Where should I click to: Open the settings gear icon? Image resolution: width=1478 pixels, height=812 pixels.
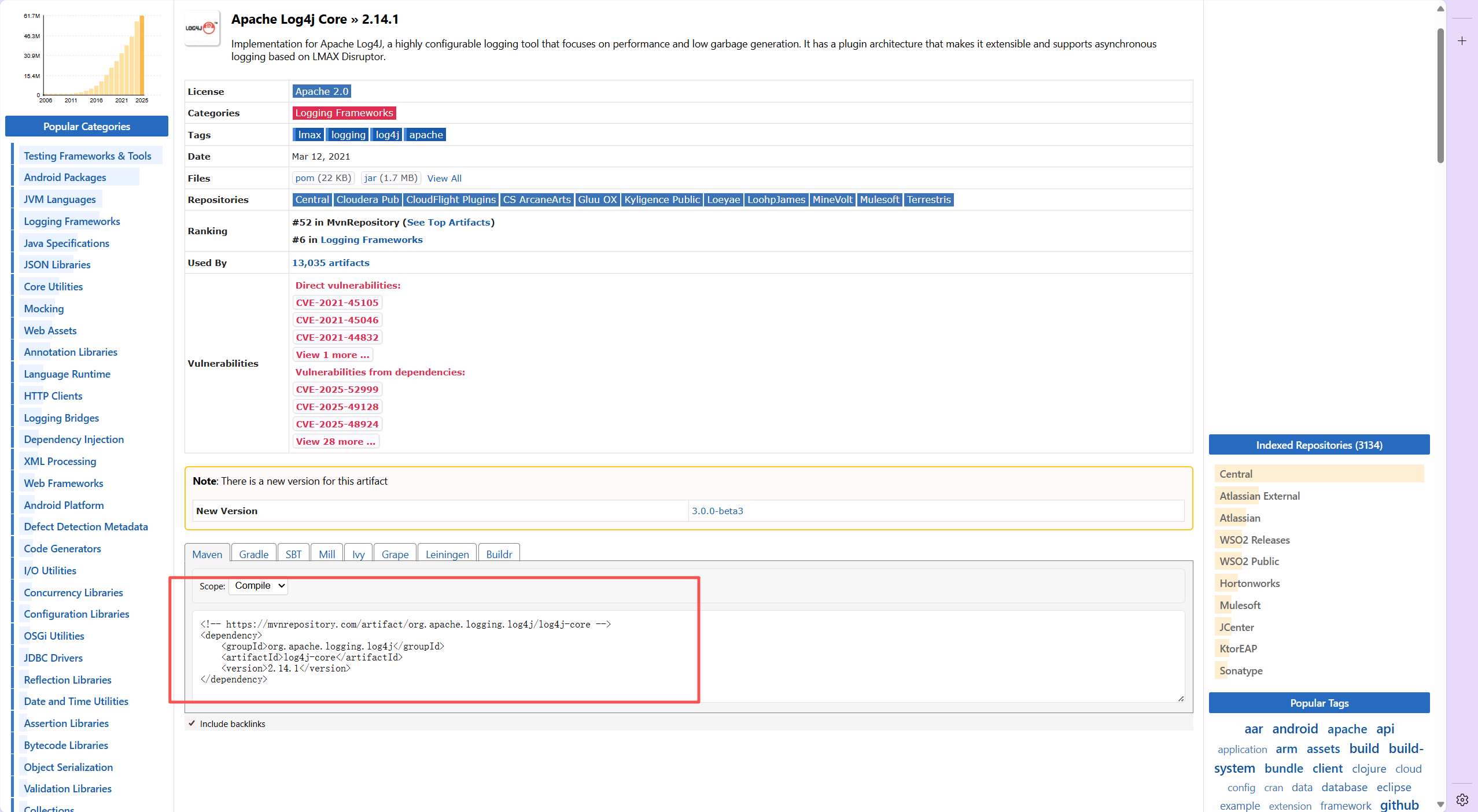click(x=1462, y=800)
